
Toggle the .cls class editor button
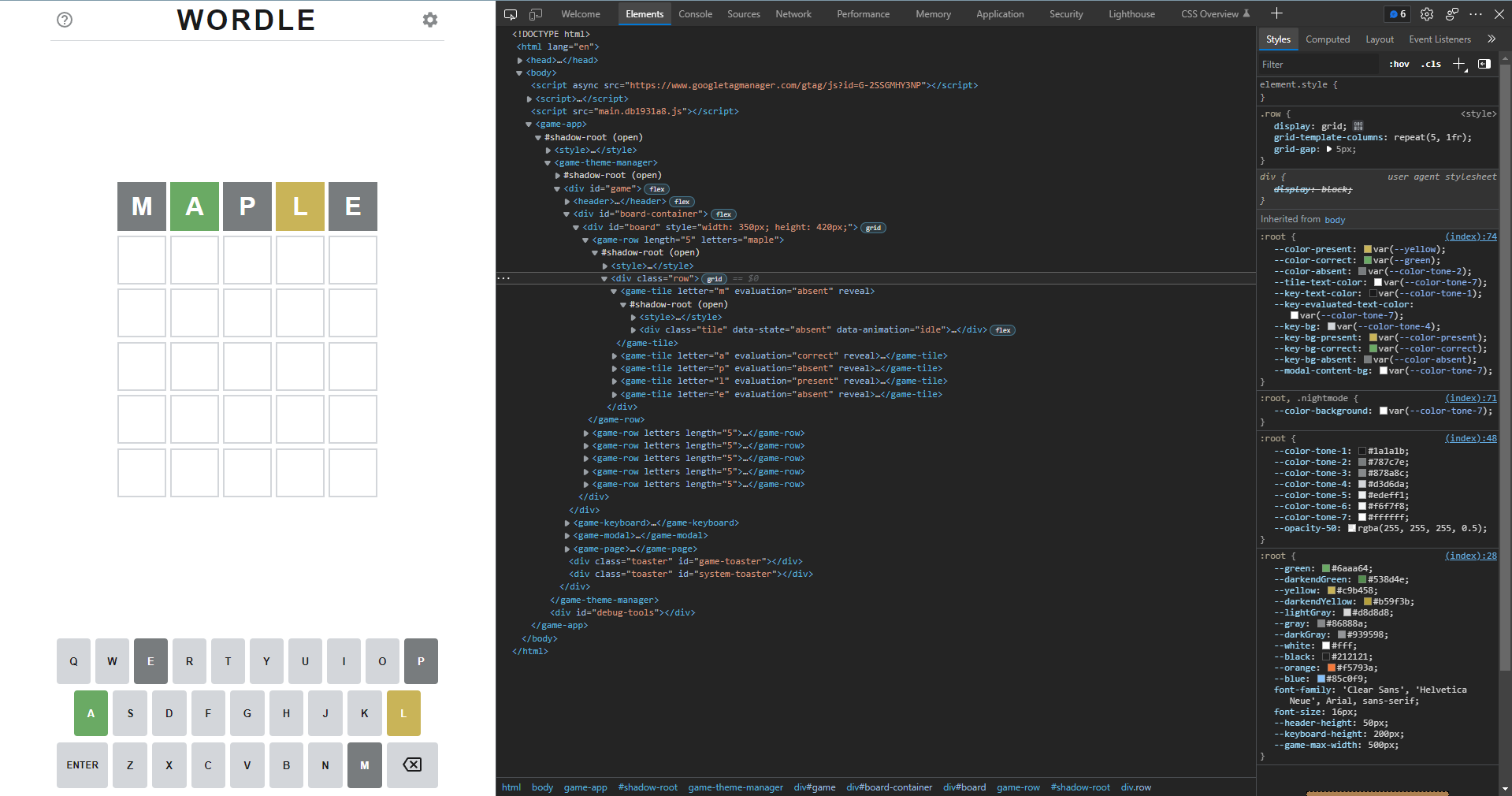pos(1431,65)
